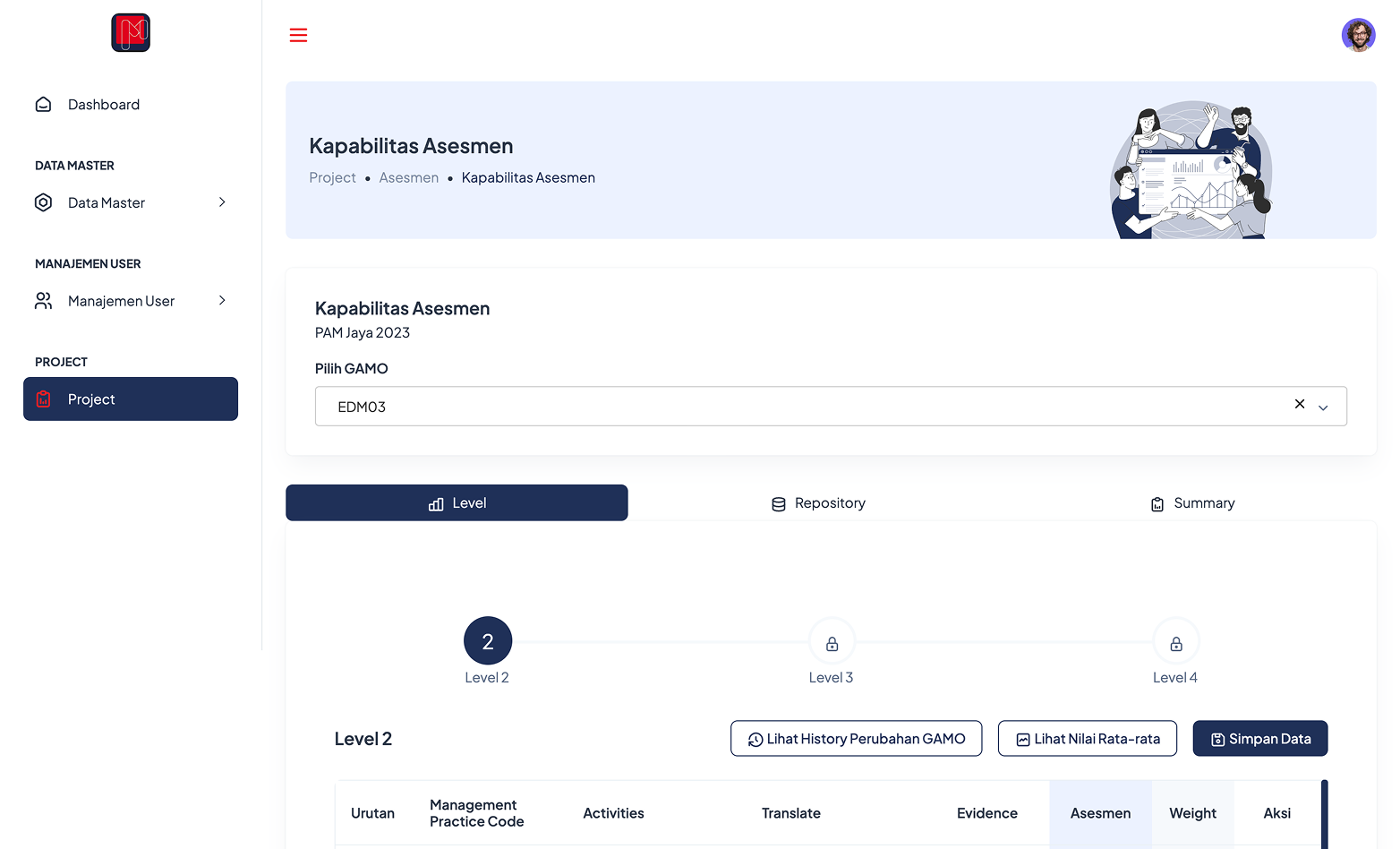Click the Data Master hexagon icon

[x=43, y=202]
